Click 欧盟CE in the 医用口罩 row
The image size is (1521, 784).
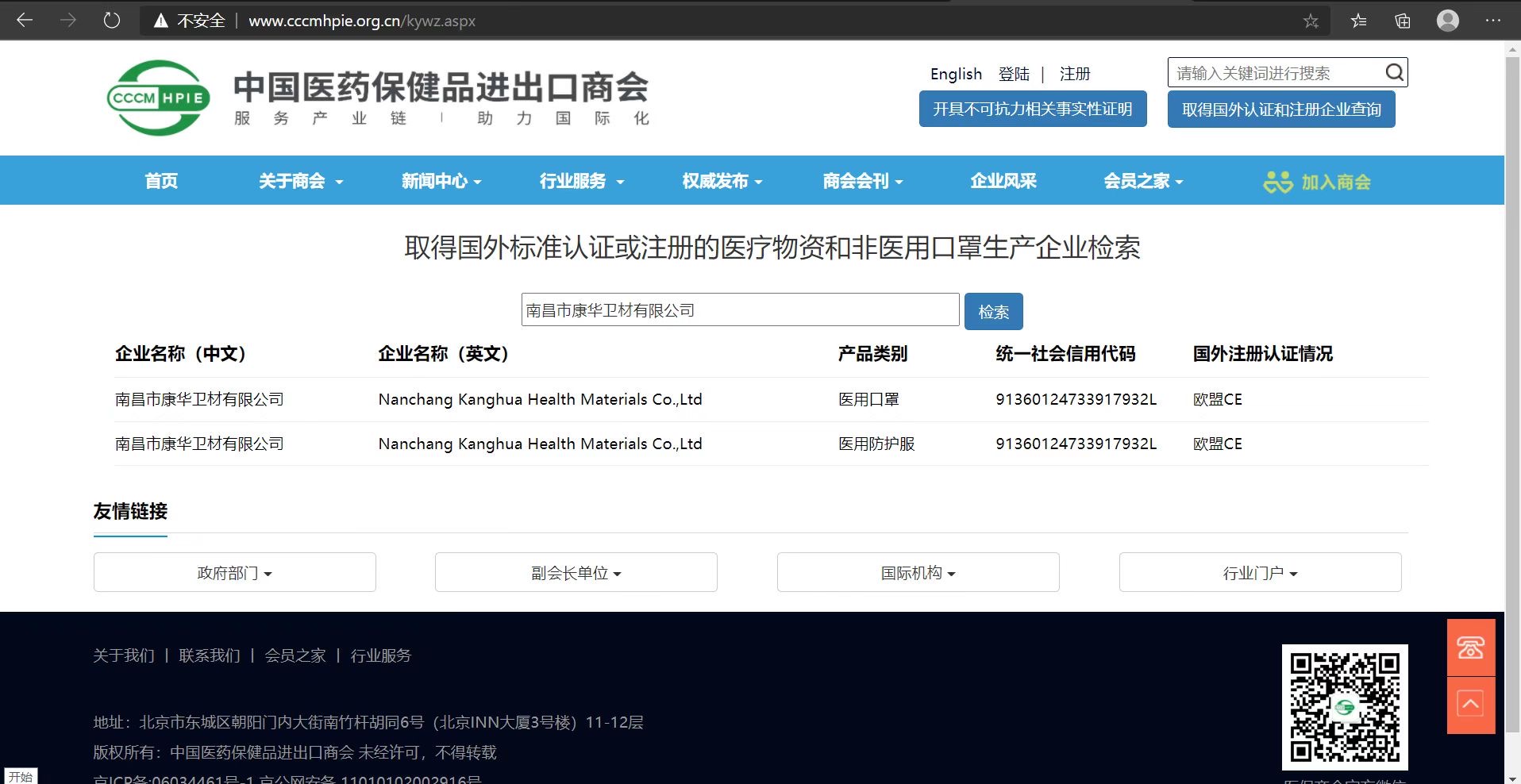(x=1218, y=399)
